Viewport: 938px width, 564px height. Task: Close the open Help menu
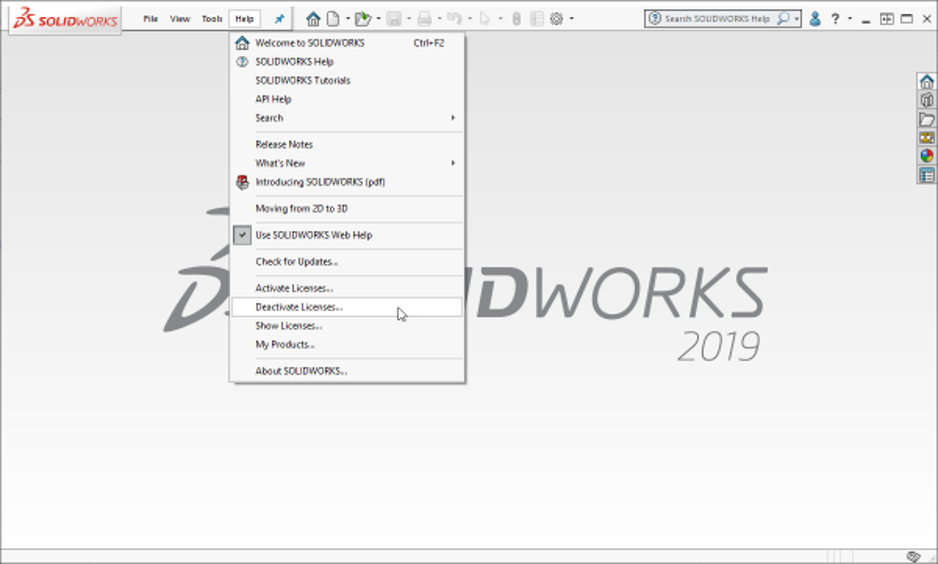pos(244,19)
